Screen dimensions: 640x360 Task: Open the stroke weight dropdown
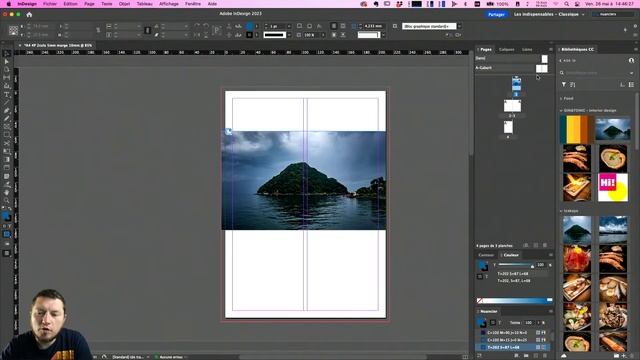(x=289, y=26)
